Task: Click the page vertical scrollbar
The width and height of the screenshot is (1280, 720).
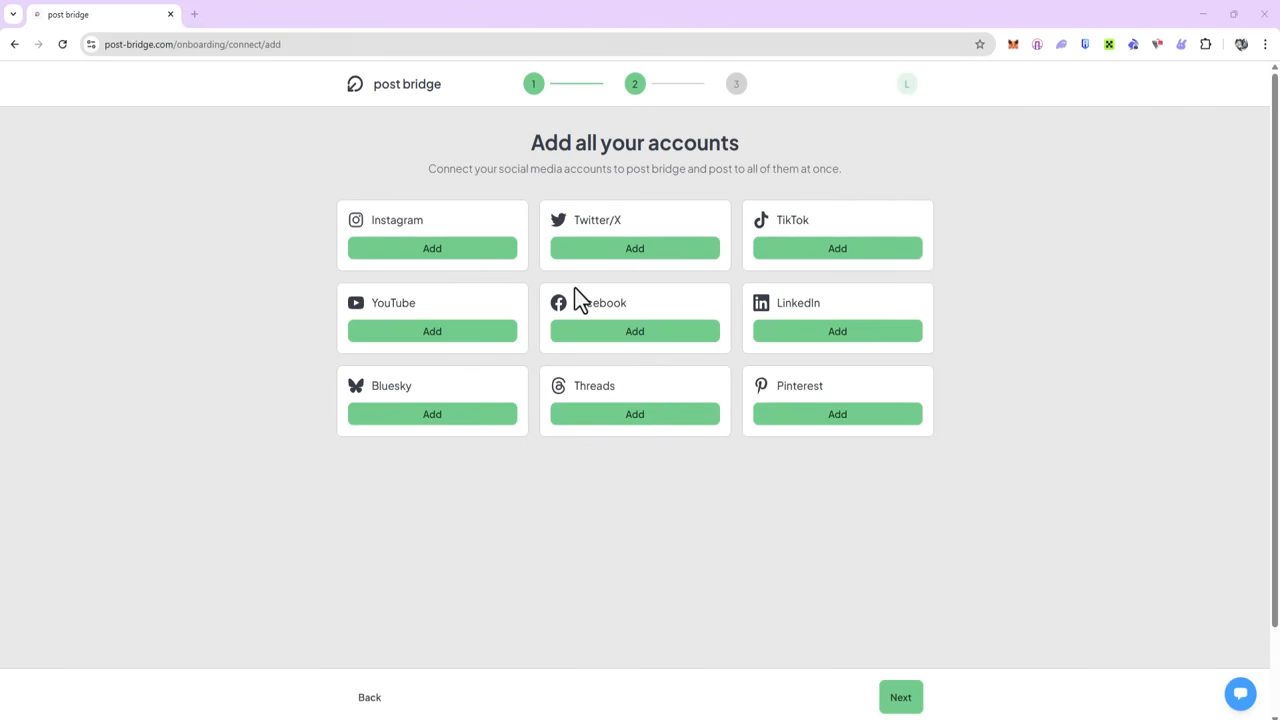Action: point(1274,350)
